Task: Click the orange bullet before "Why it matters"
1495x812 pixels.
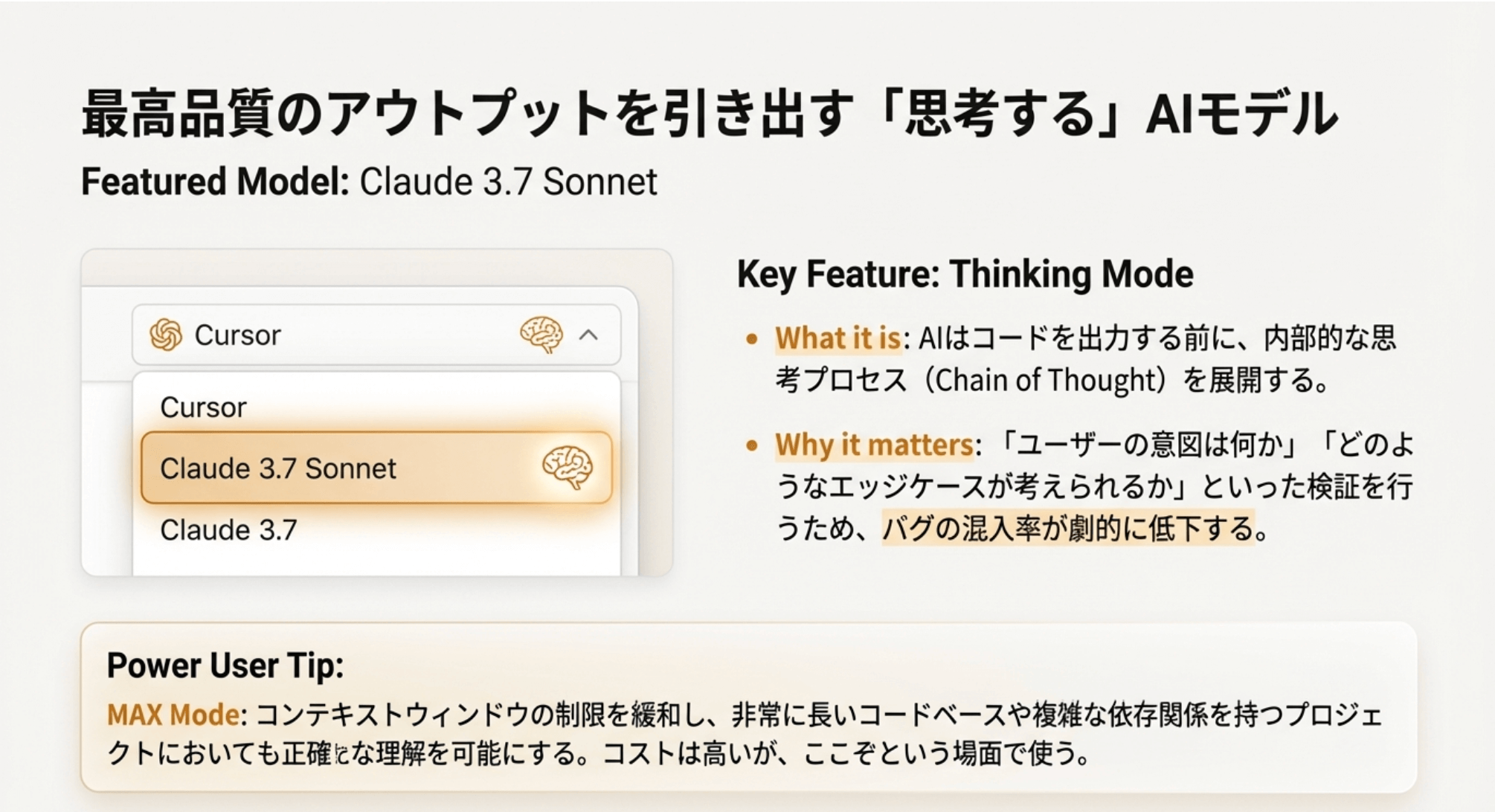Action: 752,445
